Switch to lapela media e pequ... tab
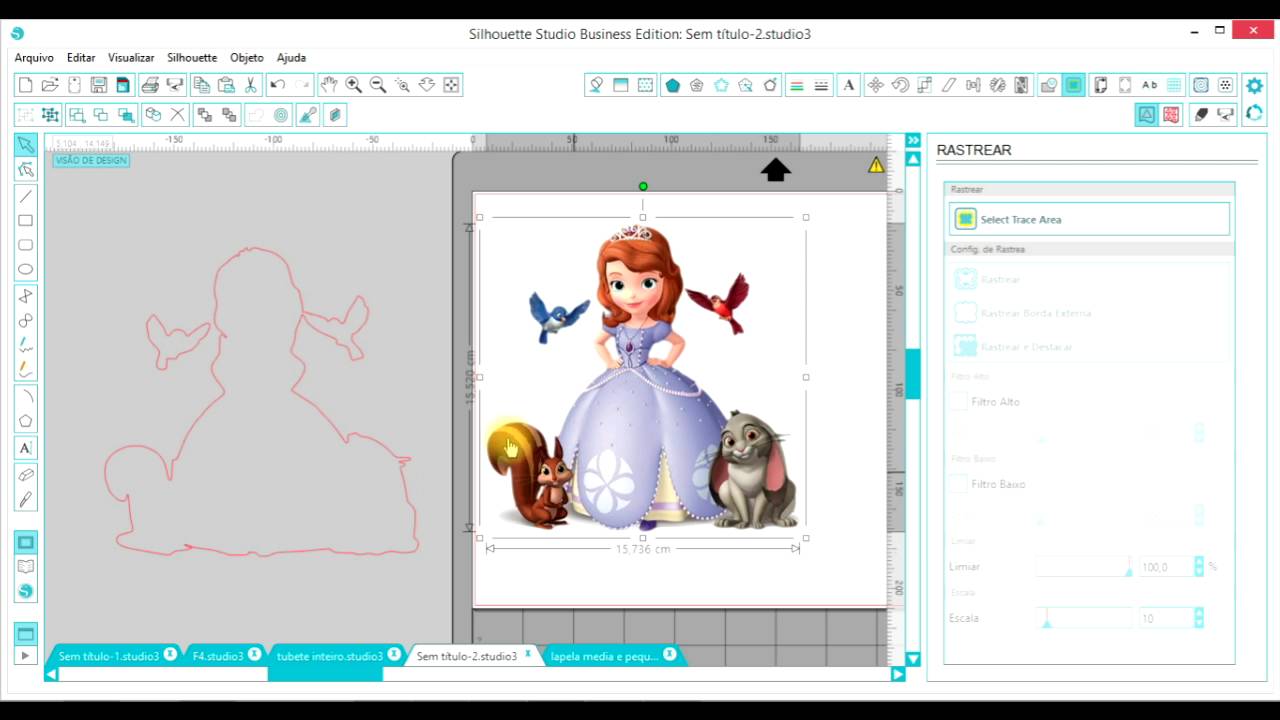The image size is (1280, 720). point(604,656)
